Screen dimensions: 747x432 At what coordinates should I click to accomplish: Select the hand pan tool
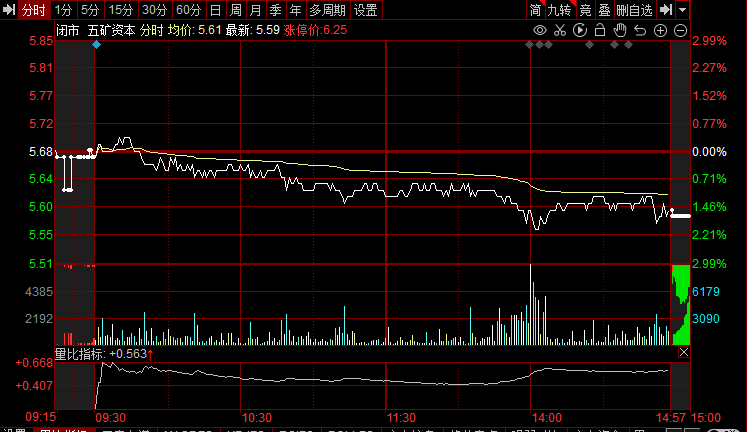[620, 30]
